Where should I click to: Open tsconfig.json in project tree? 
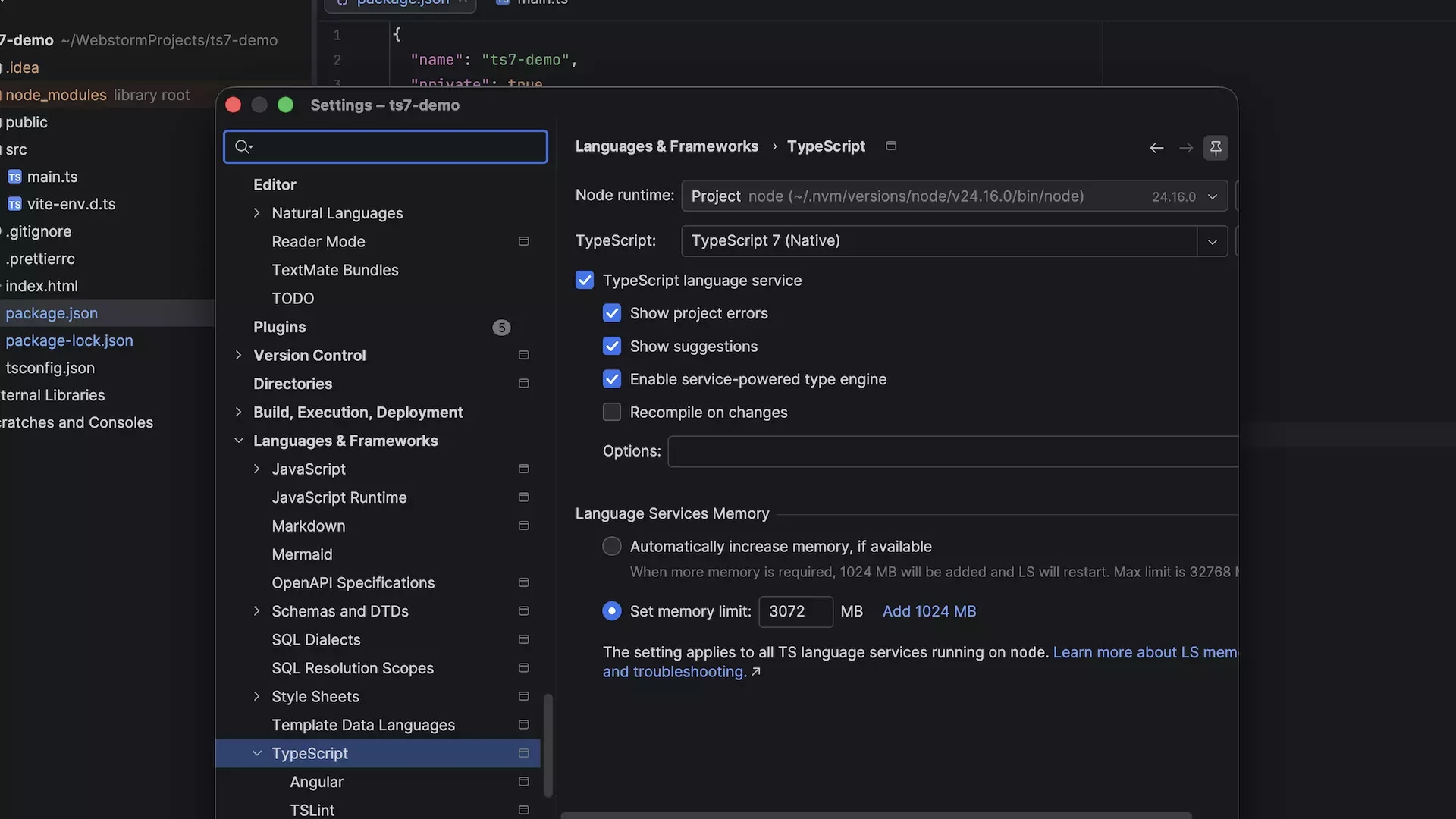pyautogui.click(x=50, y=368)
